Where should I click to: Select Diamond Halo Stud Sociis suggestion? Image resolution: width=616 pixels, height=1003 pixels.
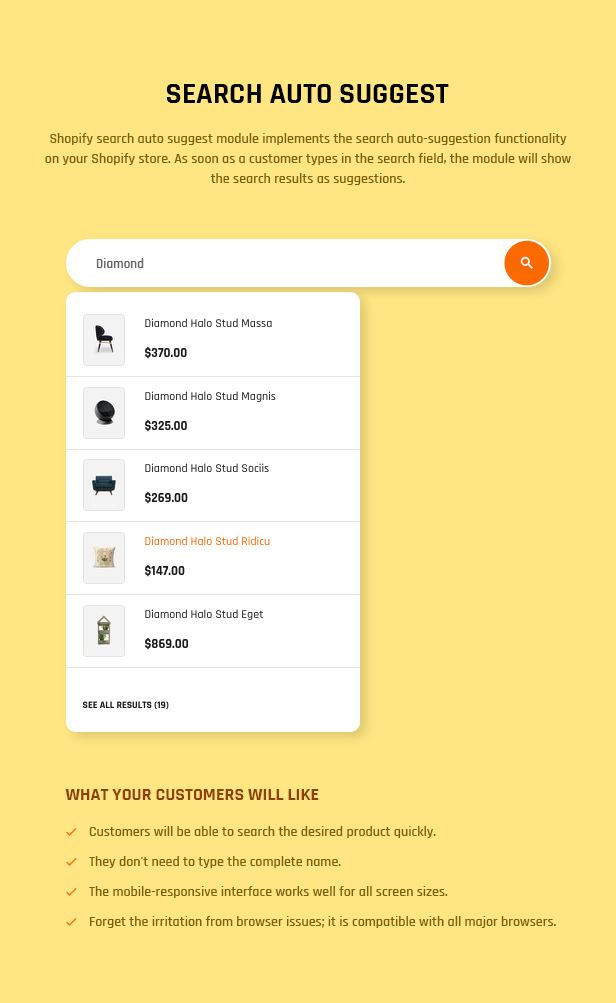[207, 468]
